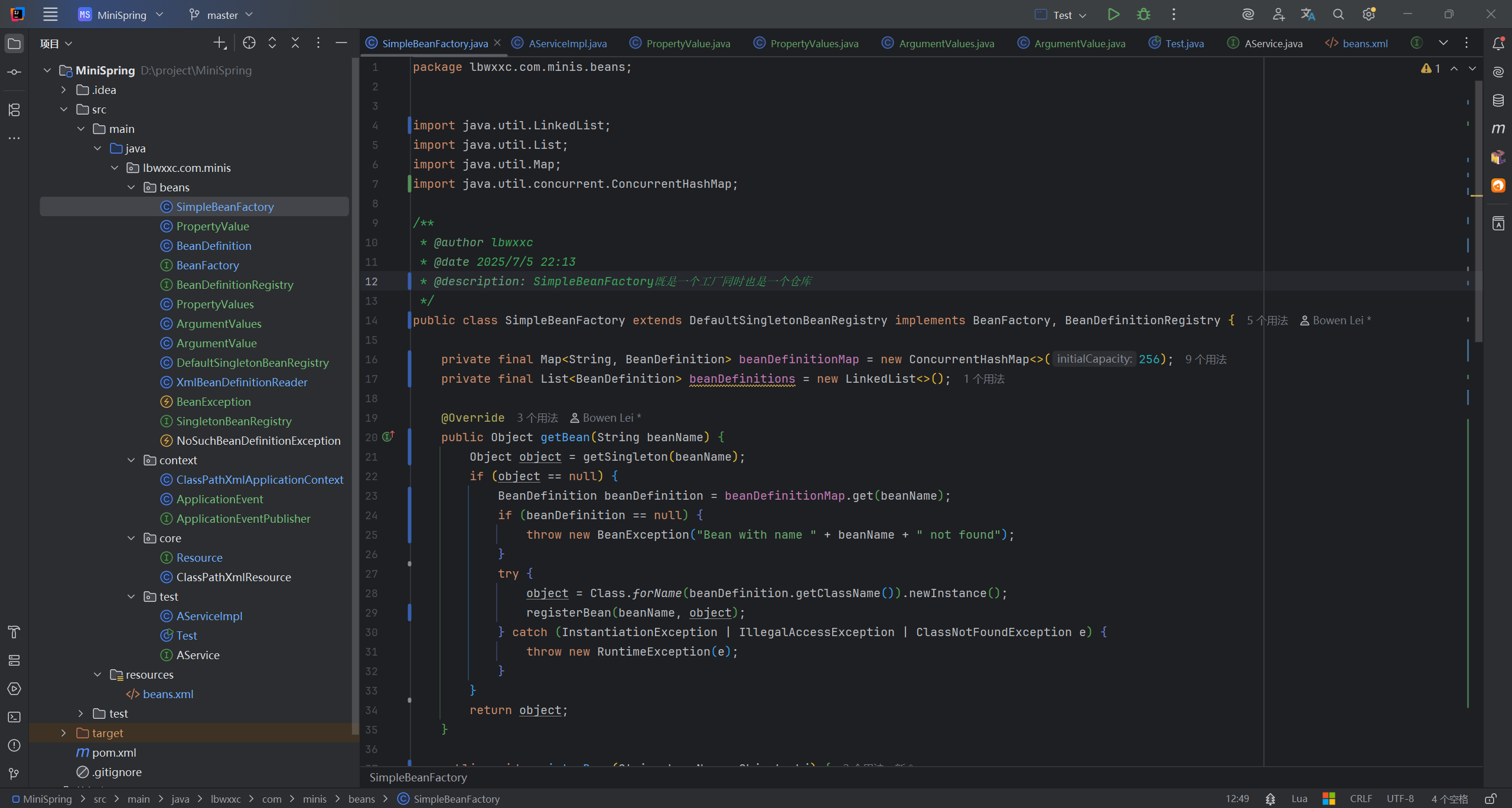
Task: Open Code With Me user icon
Action: coord(1278,14)
